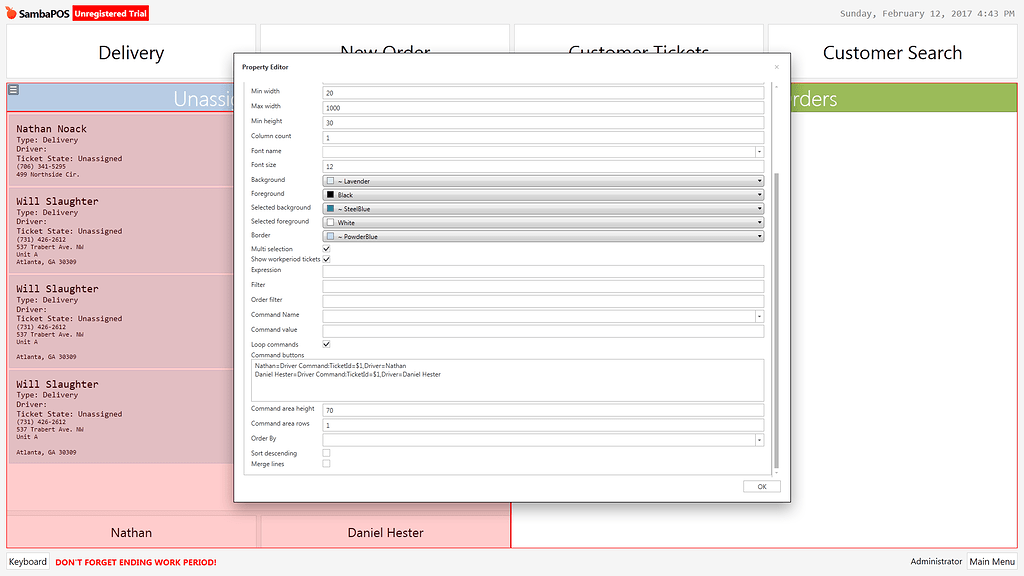Open the Background color dropdown showing Lavender

pos(757,179)
